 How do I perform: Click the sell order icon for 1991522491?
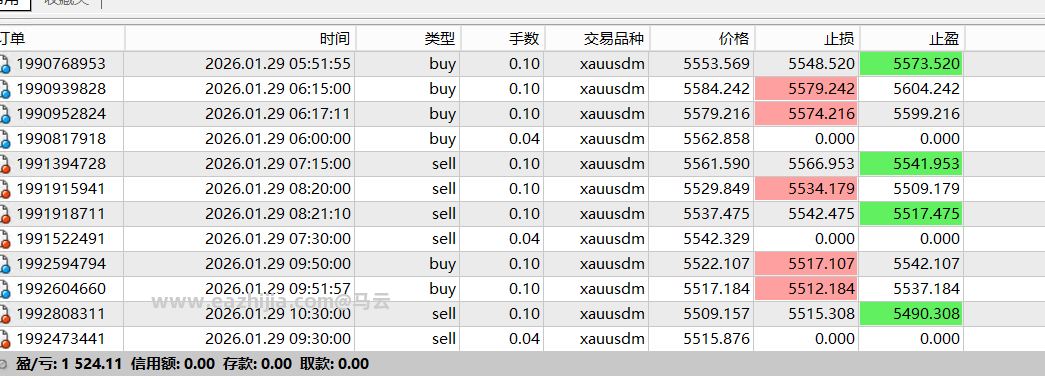(x=5, y=238)
